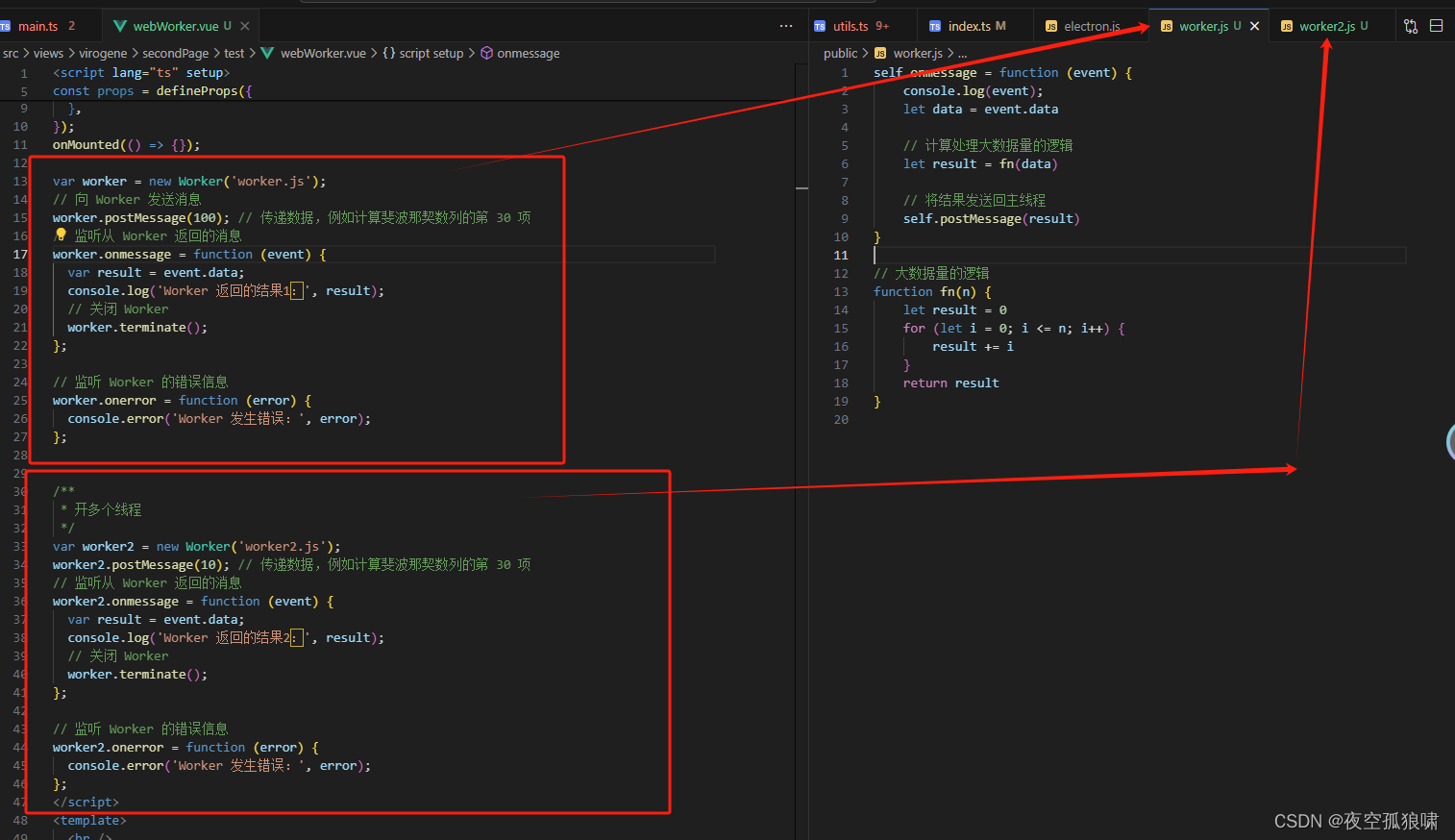1455x840 pixels.
Task: Select the utils.ts tab
Action: [850, 26]
